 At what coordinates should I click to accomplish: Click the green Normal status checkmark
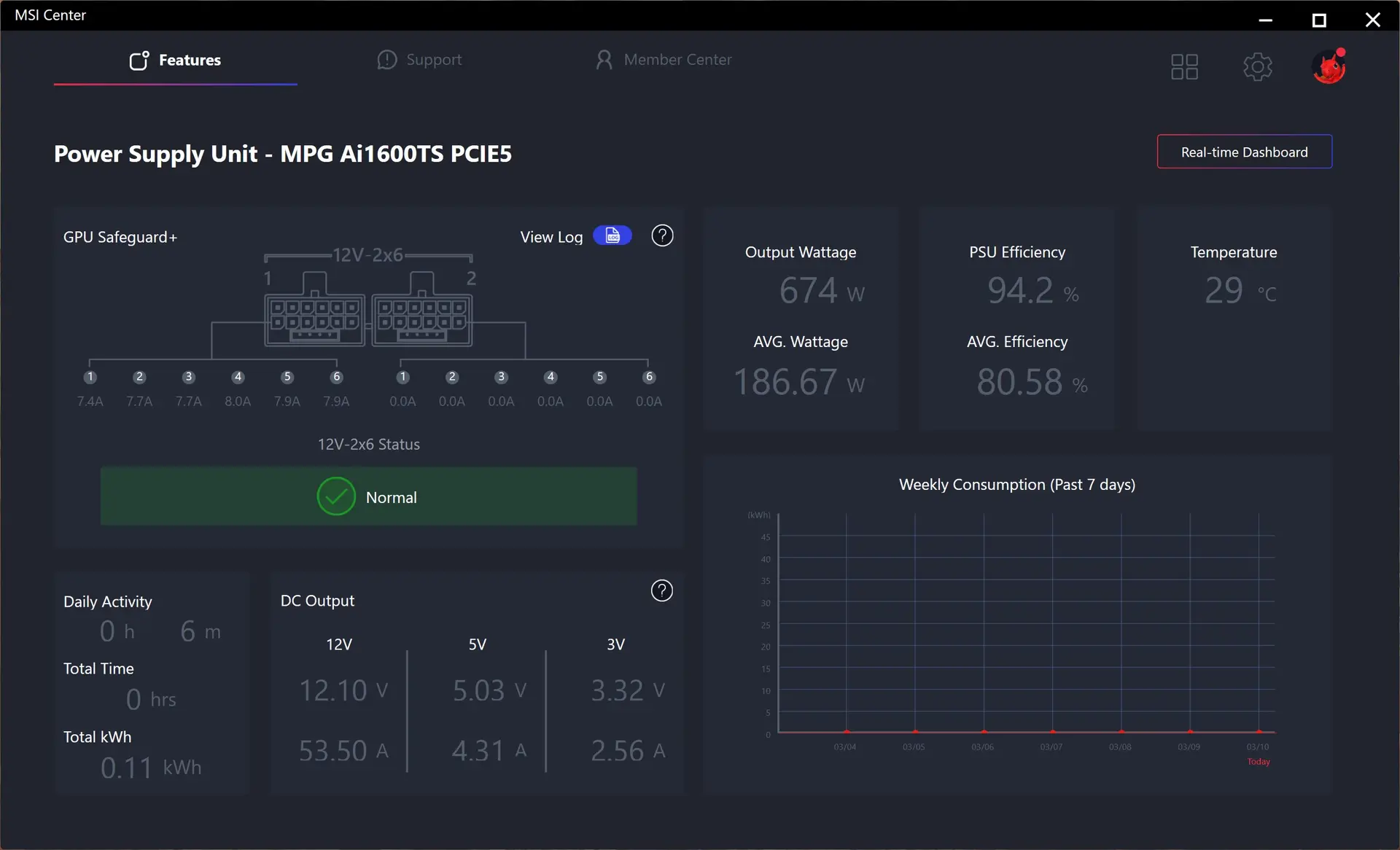click(x=336, y=496)
